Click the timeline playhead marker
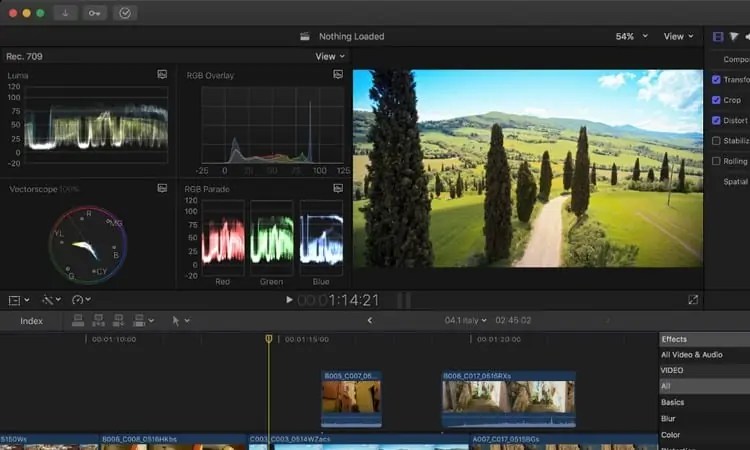This screenshot has width=750, height=450. [269, 339]
